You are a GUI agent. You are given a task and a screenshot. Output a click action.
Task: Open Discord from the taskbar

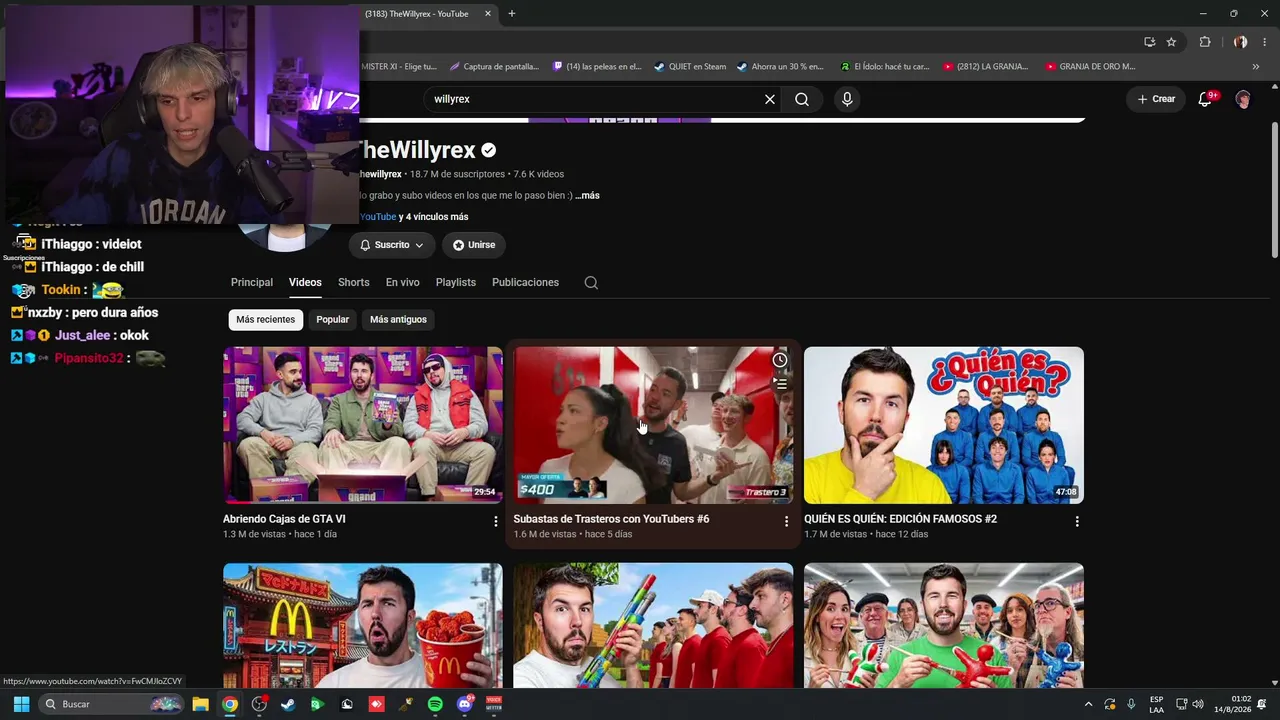[x=464, y=704]
